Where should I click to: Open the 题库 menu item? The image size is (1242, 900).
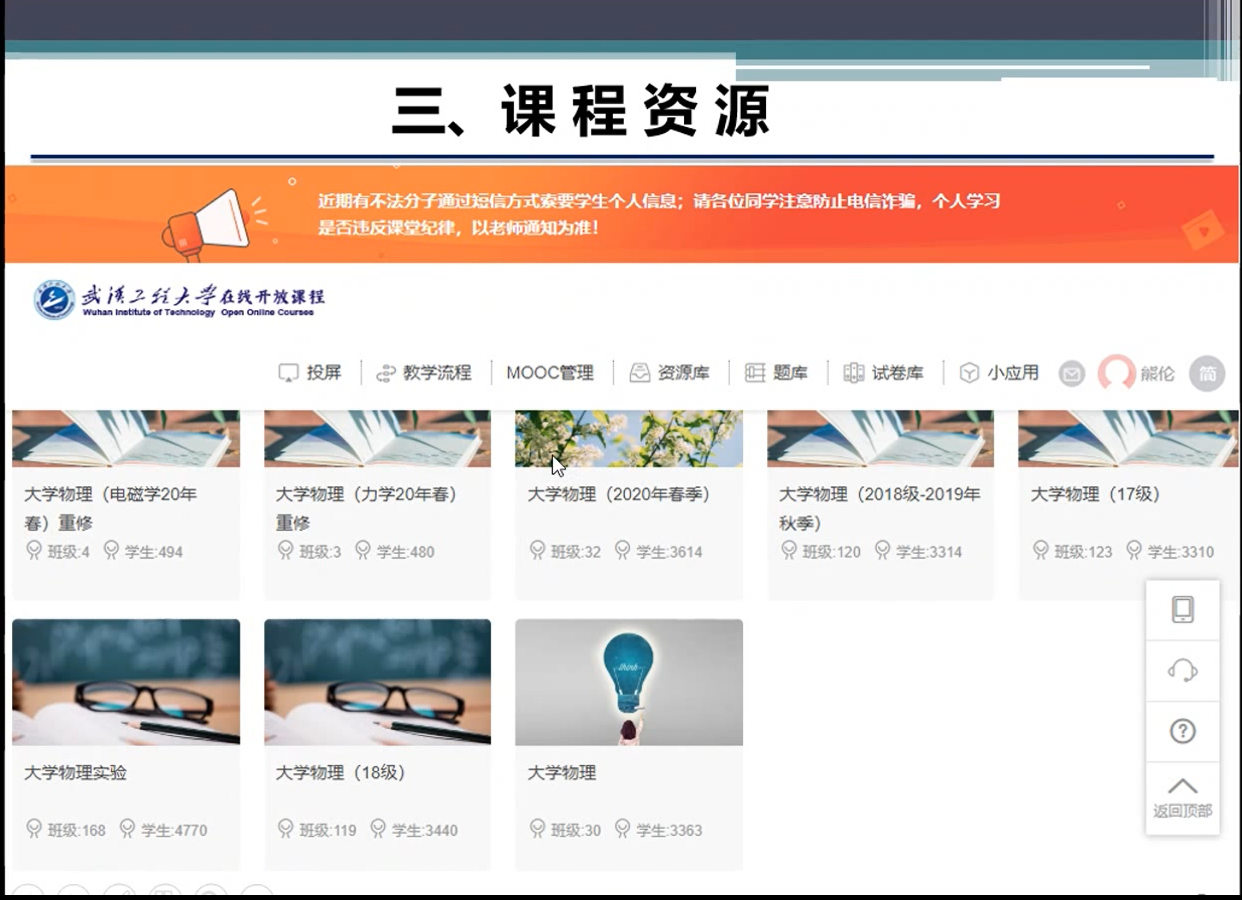(x=790, y=373)
